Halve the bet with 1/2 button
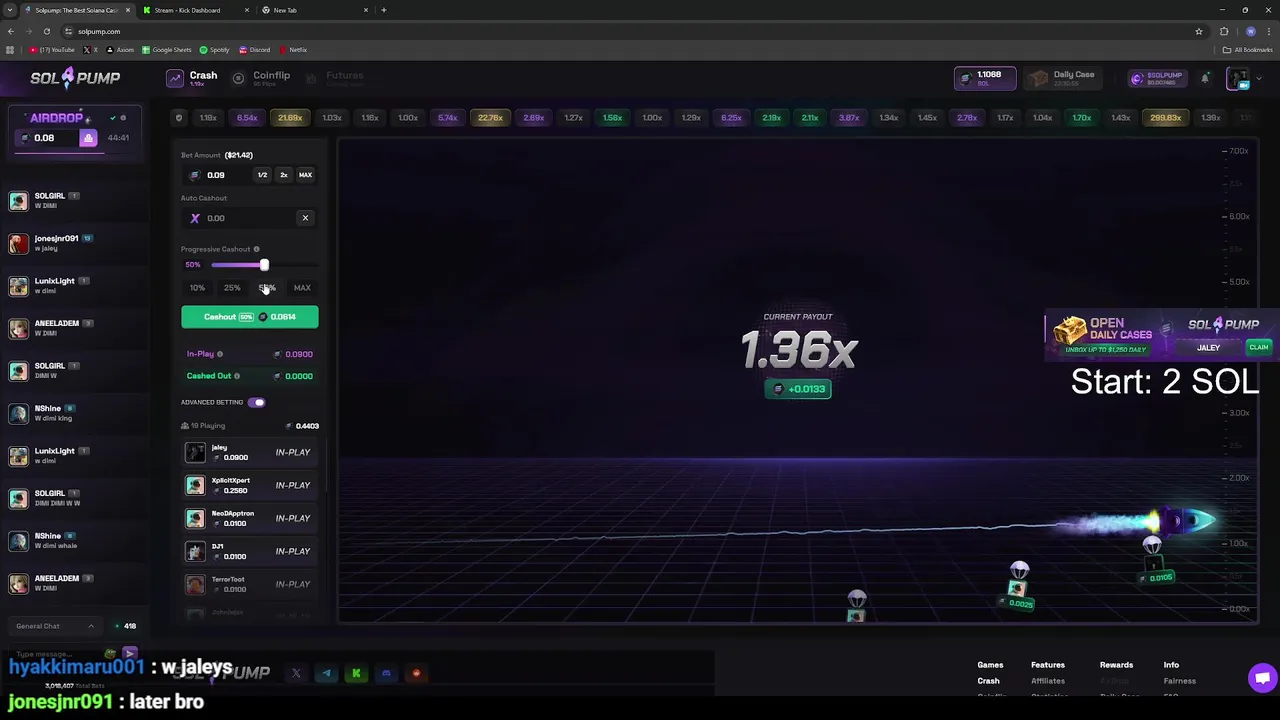This screenshot has height=720, width=1280. (x=262, y=175)
